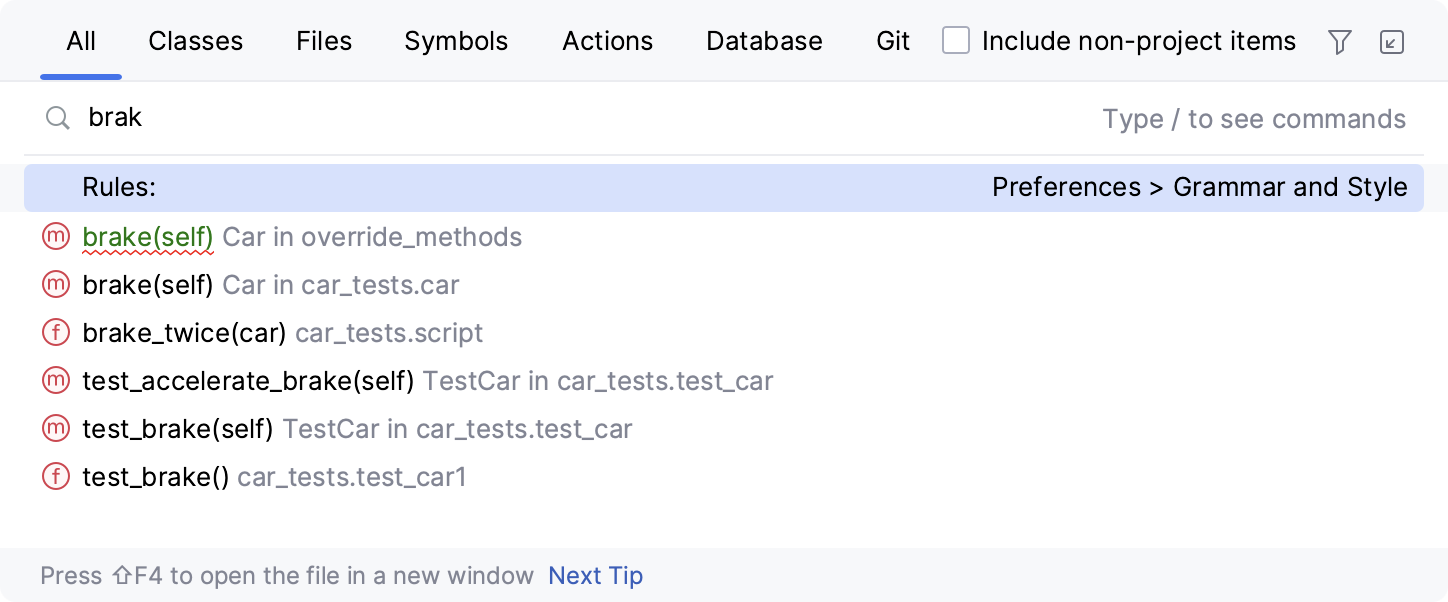
Task: Switch to the Classes tab
Action: (x=195, y=41)
